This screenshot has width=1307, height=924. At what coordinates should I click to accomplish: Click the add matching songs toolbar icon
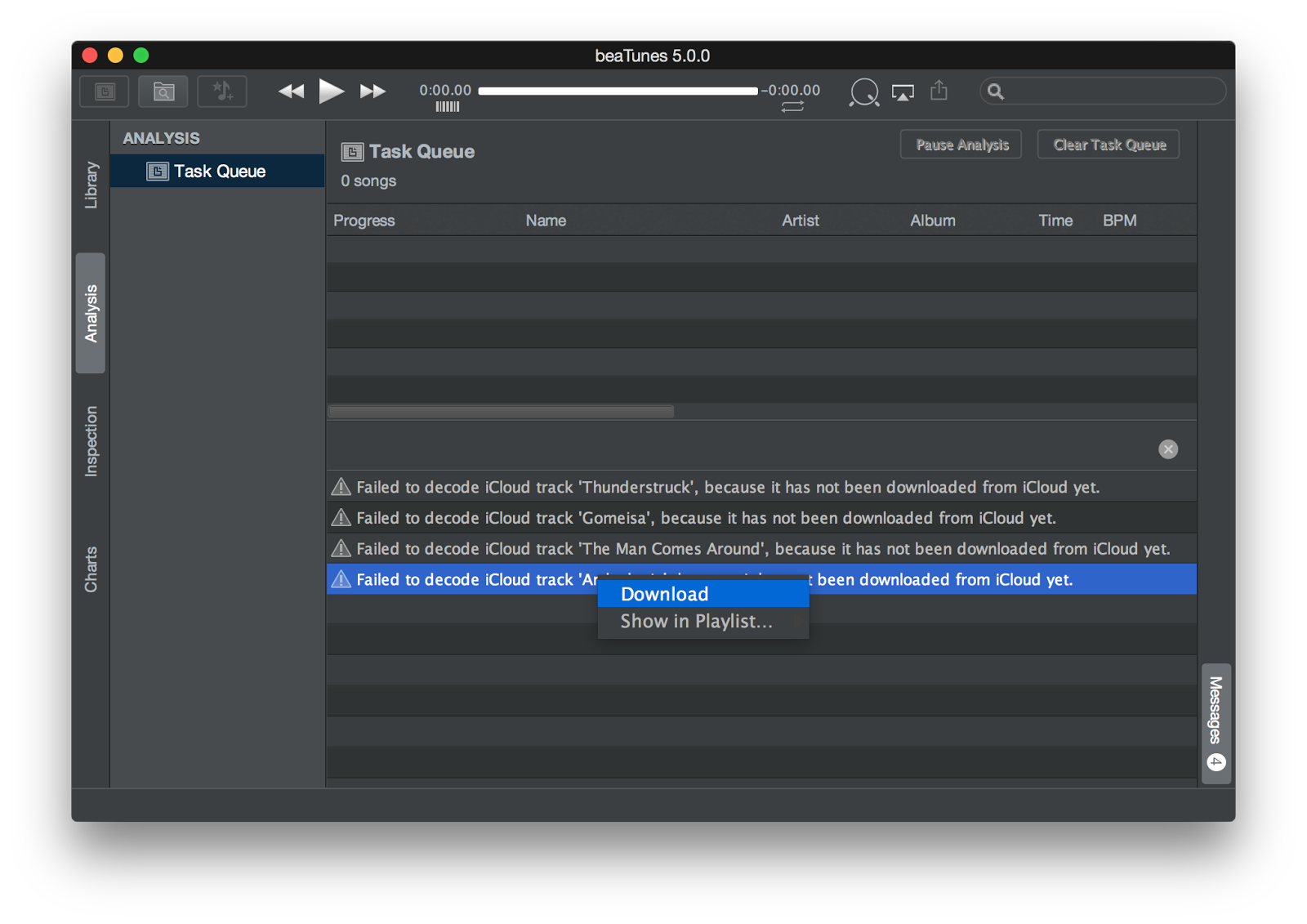tap(222, 92)
